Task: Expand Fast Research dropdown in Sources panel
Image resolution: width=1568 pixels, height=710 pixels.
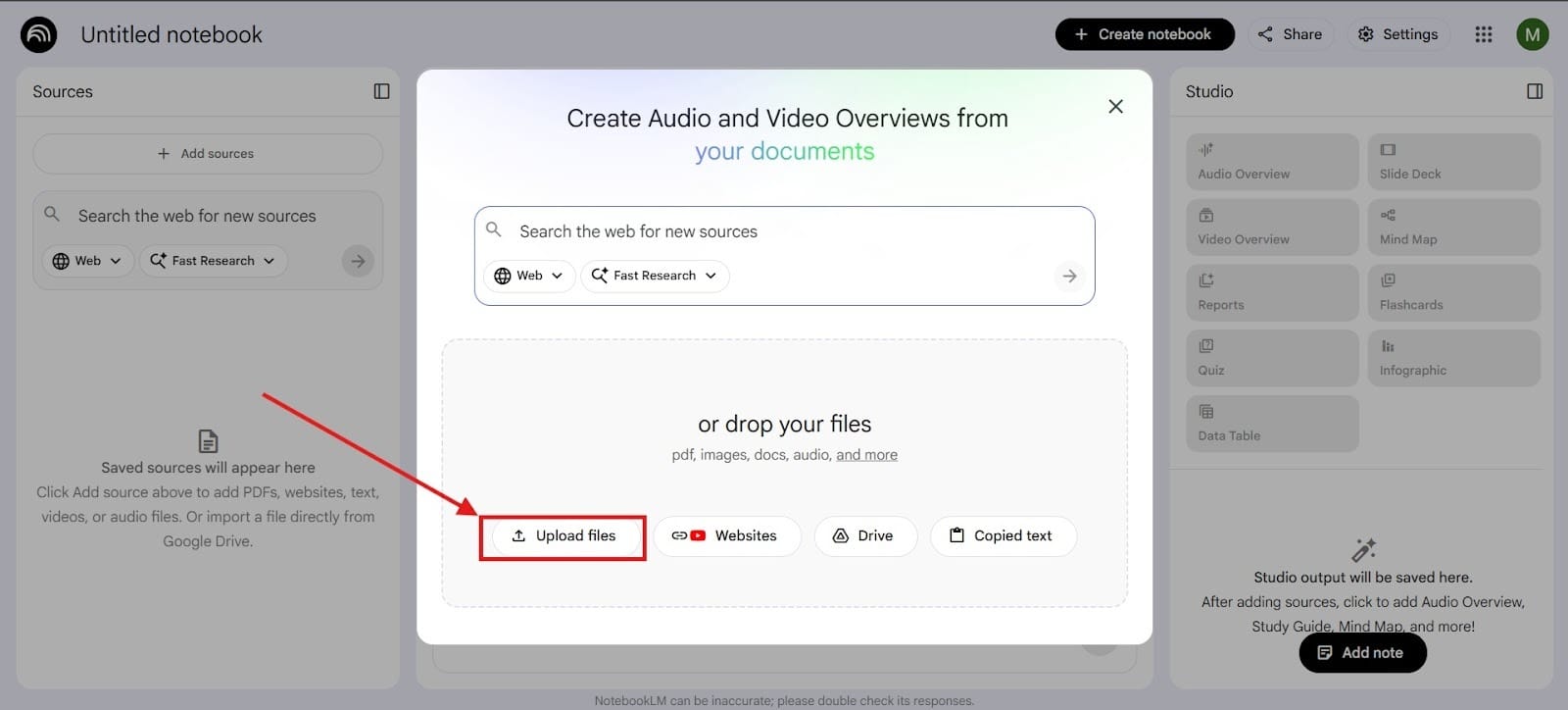Action: (x=213, y=261)
